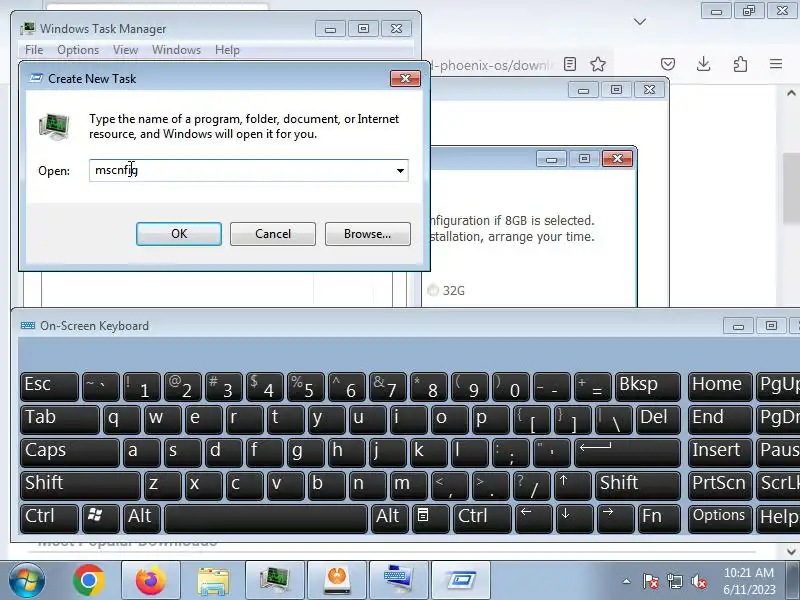800x600 pixels.
Task: Tap the End key on On-Screen Keyboard
Action: click(720, 419)
